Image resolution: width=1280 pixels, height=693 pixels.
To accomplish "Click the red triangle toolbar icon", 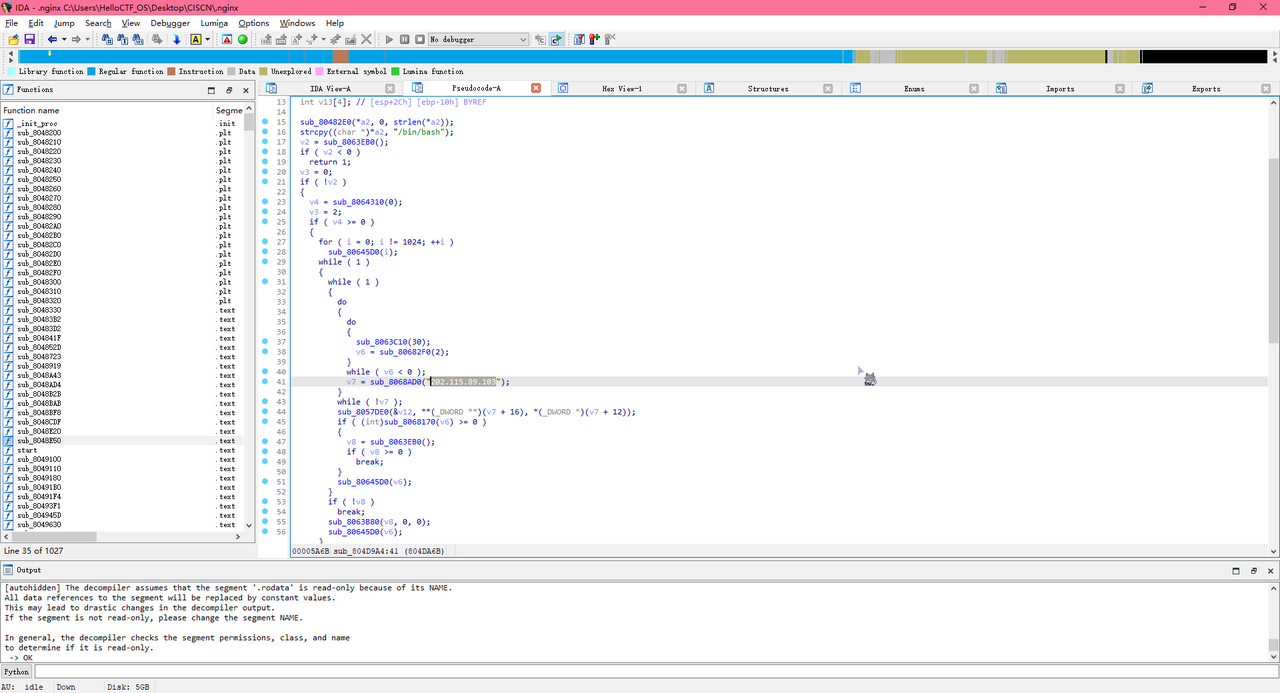I will 227,39.
